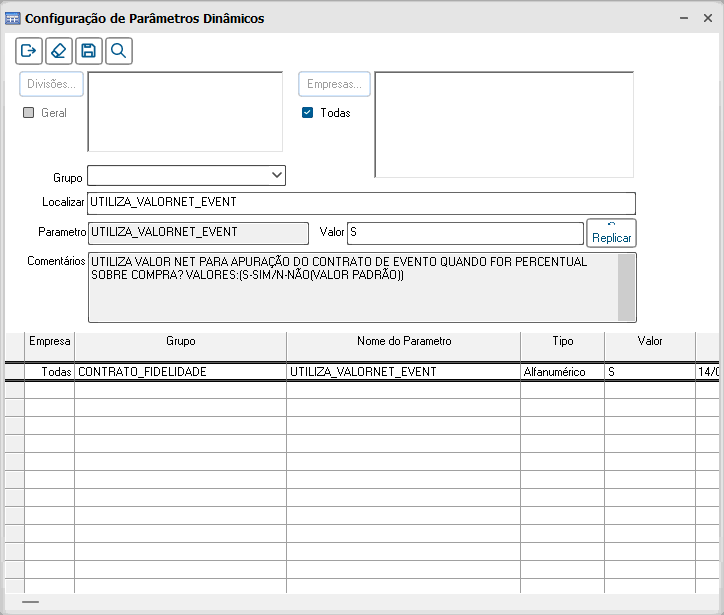Click the Divisões... button
Viewport: 724px width, 615px height.
pos(51,85)
